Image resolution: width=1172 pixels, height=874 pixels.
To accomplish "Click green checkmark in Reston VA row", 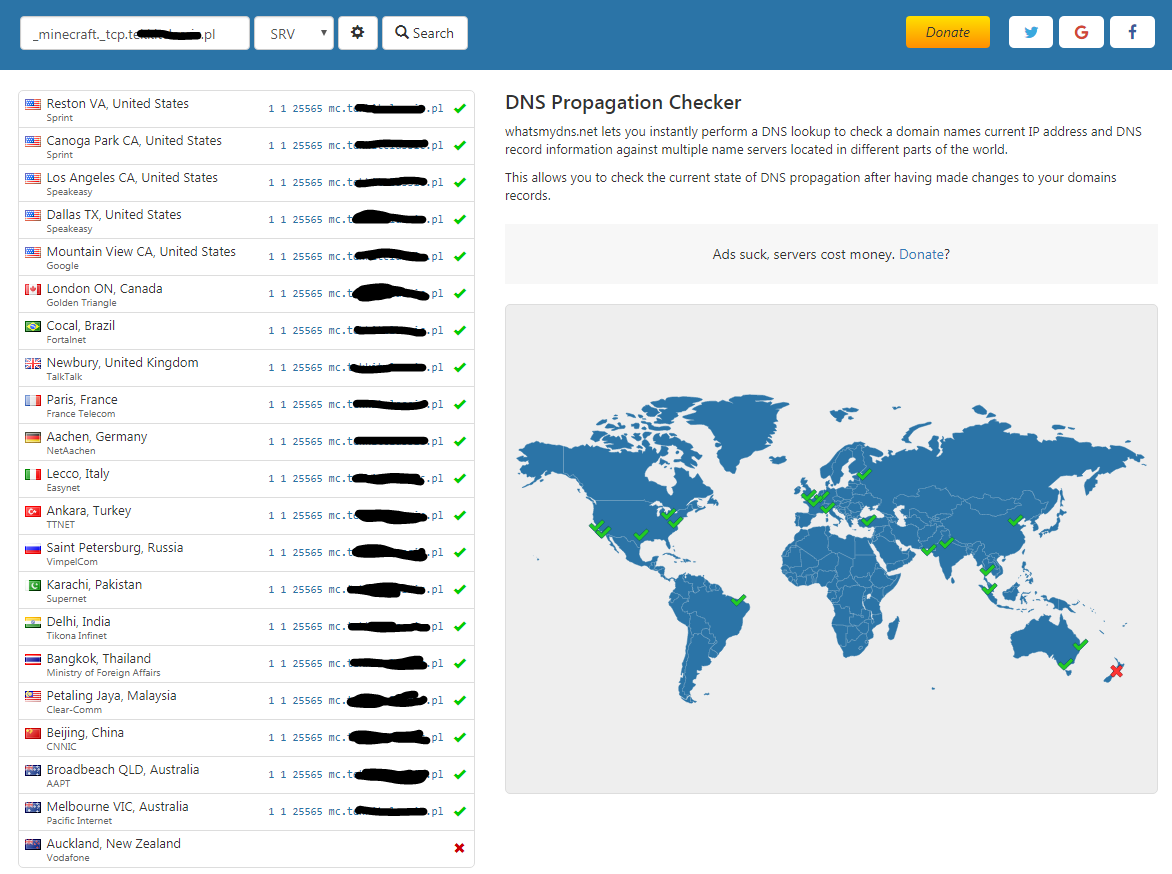I will coord(459,108).
